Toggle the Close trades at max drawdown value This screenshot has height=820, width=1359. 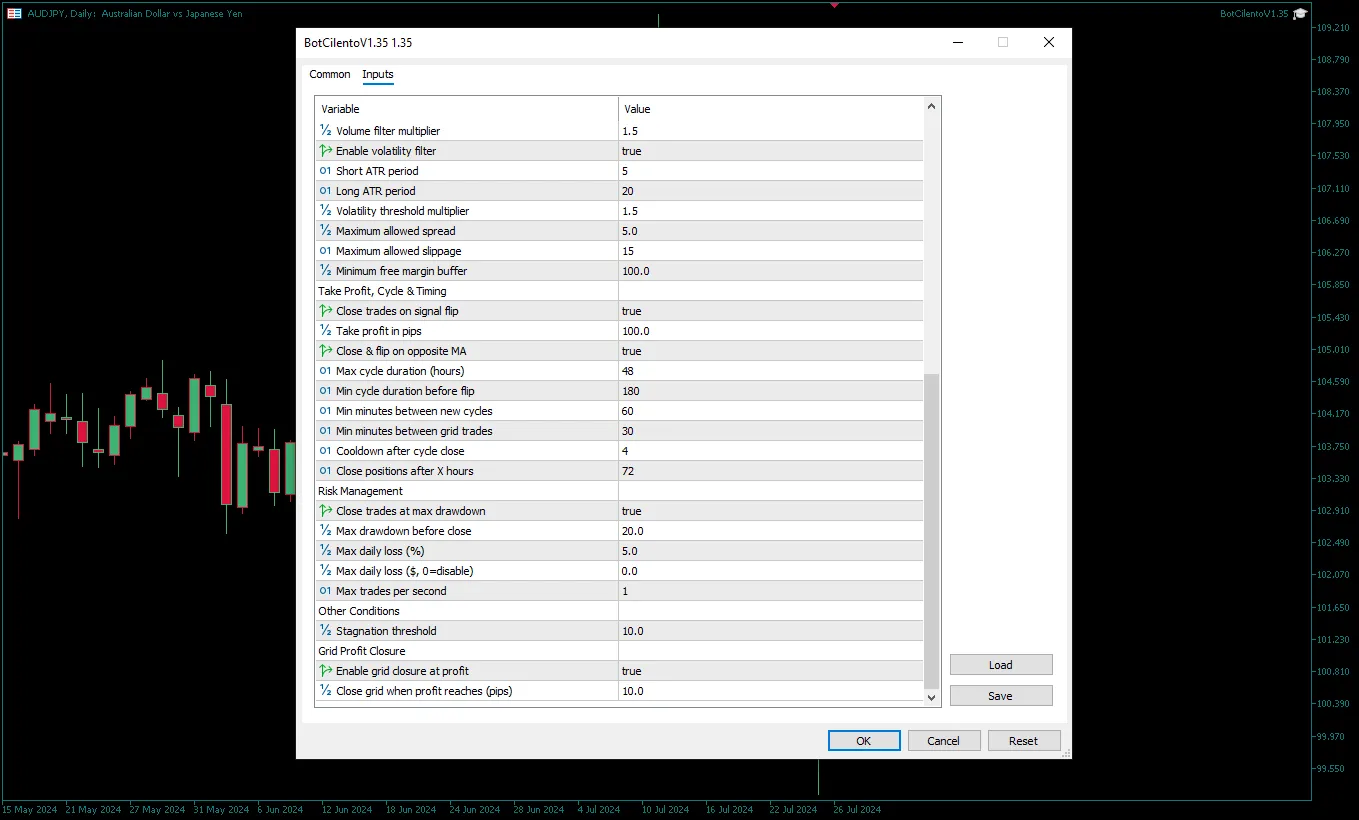coord(771,511)
